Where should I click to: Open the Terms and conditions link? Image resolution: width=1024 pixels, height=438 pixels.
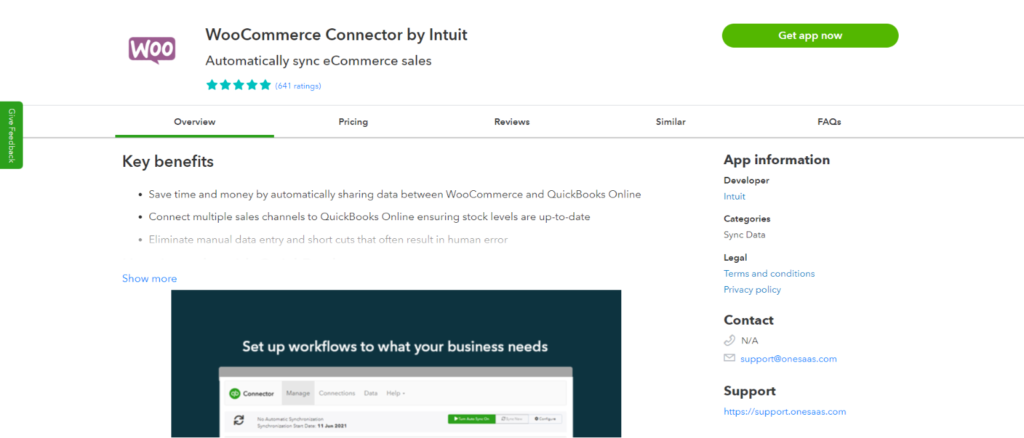coord(769,274)
